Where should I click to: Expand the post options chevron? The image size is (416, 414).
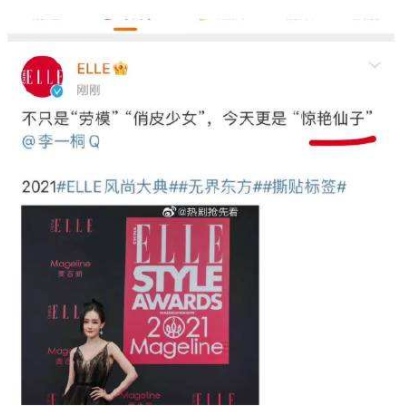click(x=375, y=65)
